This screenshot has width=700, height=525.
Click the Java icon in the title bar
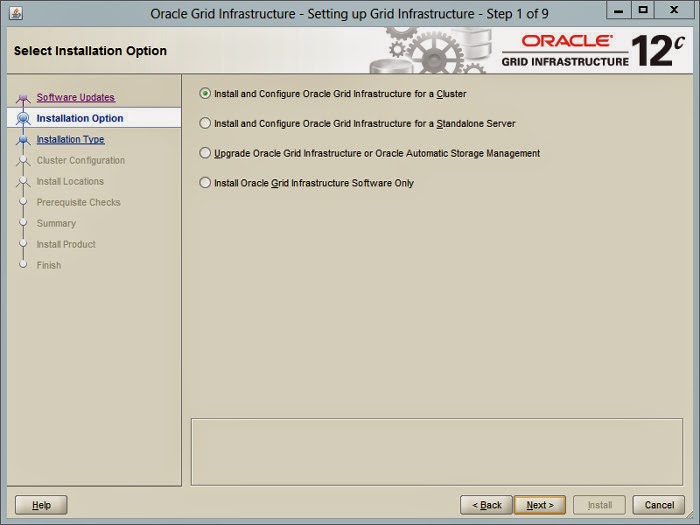click(x=16, y=13)
